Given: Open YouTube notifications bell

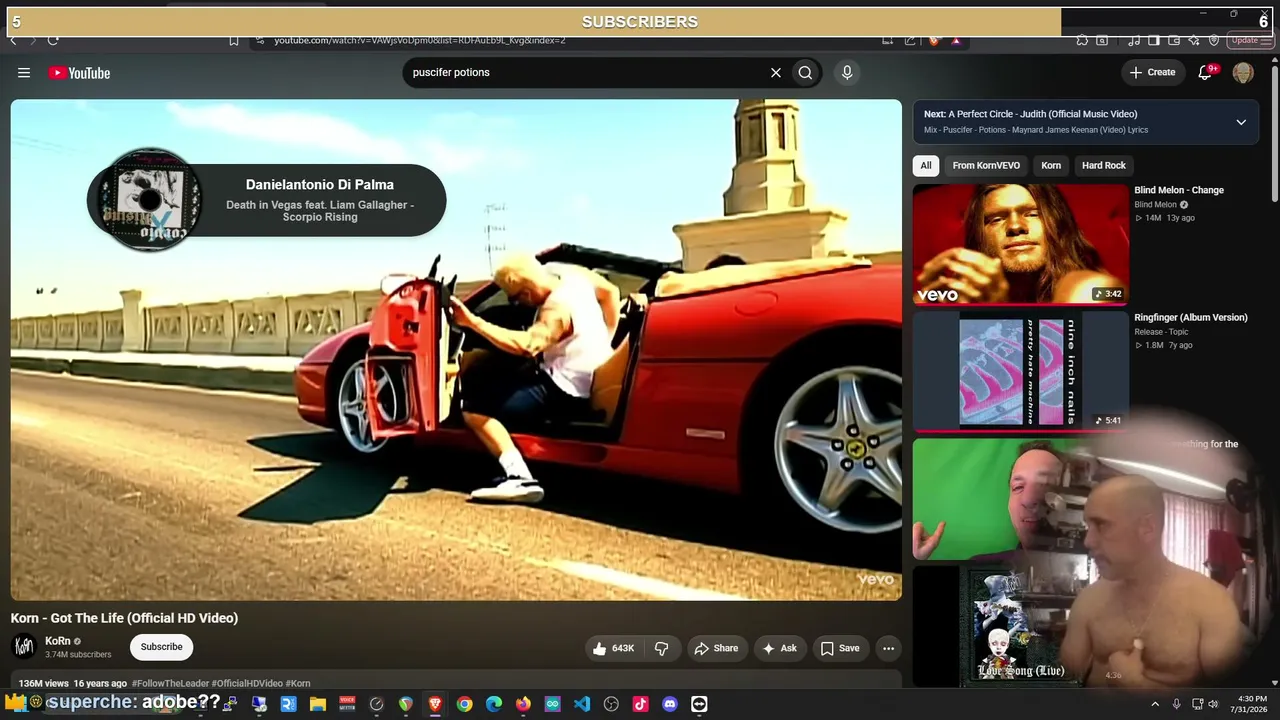Looking at the screenshot, I should (x=1205, y=72).
